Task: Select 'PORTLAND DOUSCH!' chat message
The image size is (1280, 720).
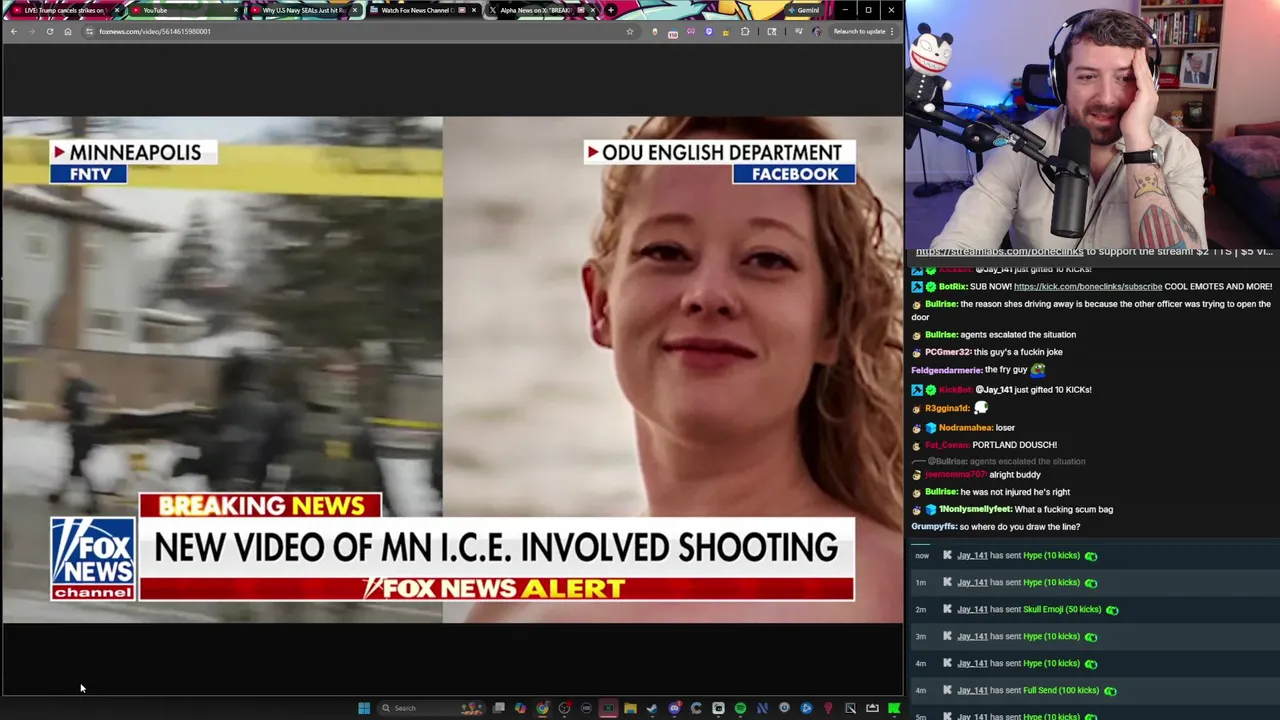Action: coord(1015,445)
